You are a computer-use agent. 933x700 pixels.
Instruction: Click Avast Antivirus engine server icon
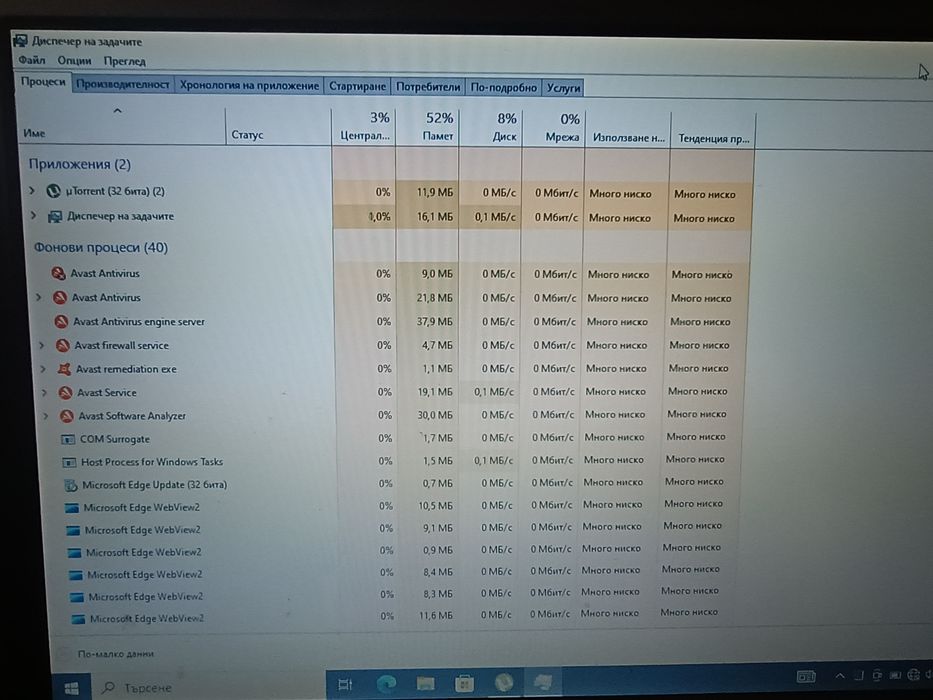(61, 322)
